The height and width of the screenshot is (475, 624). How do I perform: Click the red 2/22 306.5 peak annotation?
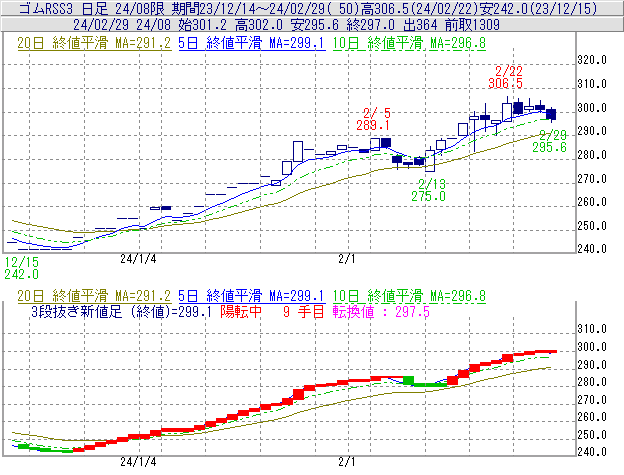[505, 77]
